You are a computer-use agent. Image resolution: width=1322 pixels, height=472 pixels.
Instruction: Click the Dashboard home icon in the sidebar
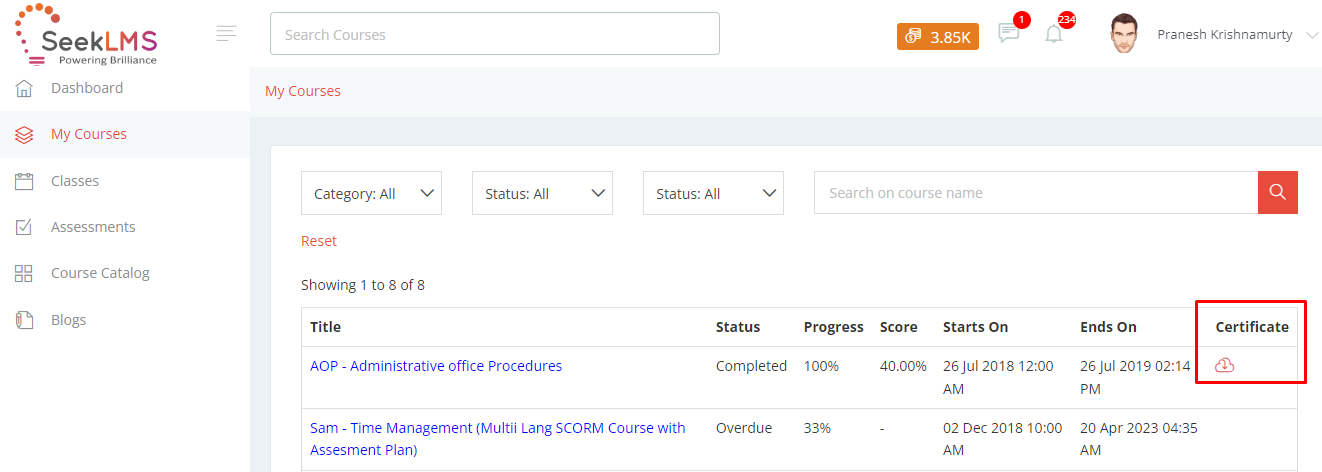point(25,88)
